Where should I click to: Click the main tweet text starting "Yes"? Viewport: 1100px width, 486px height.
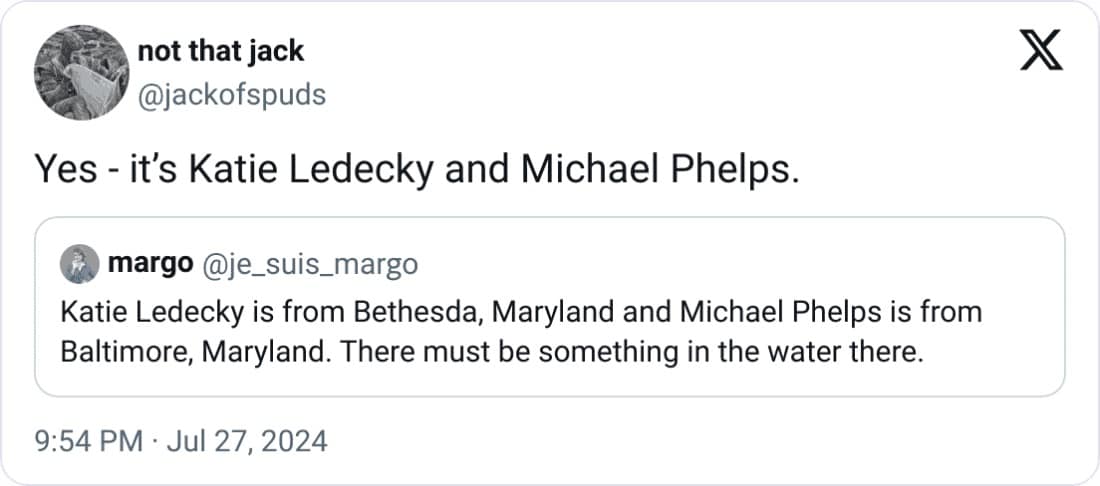click(417, 171)
